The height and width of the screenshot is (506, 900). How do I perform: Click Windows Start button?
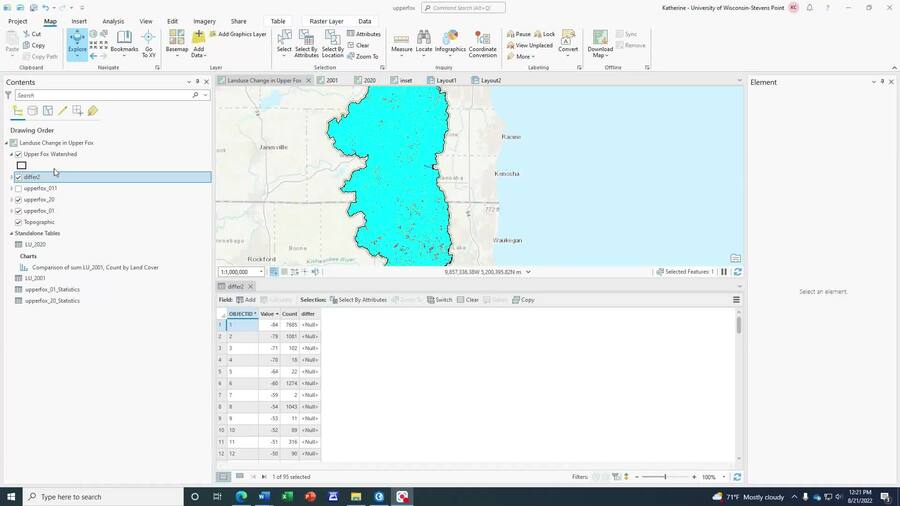[x=11, y=497]
